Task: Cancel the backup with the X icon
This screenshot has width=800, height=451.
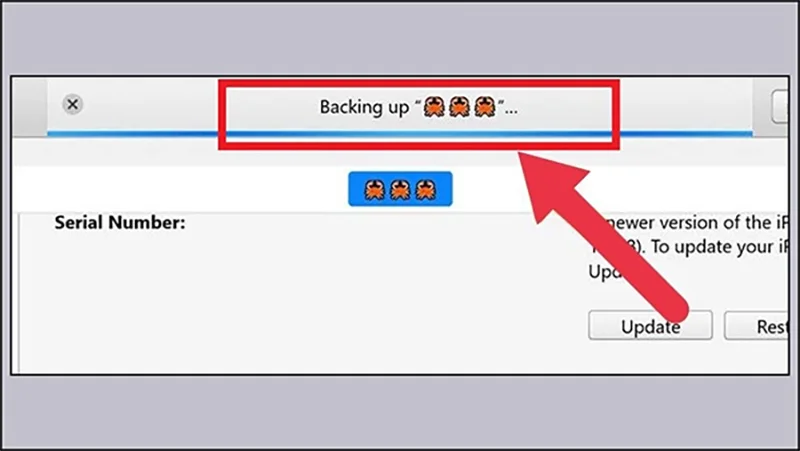Action: click(x=72, y=104)
